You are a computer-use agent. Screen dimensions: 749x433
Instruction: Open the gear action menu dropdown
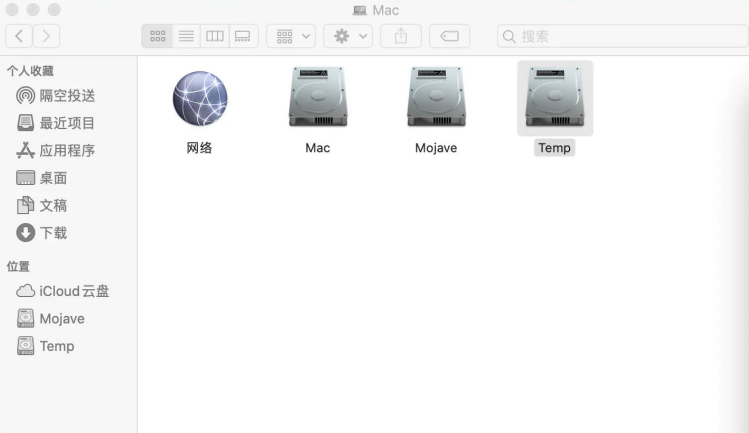[348, 36]
